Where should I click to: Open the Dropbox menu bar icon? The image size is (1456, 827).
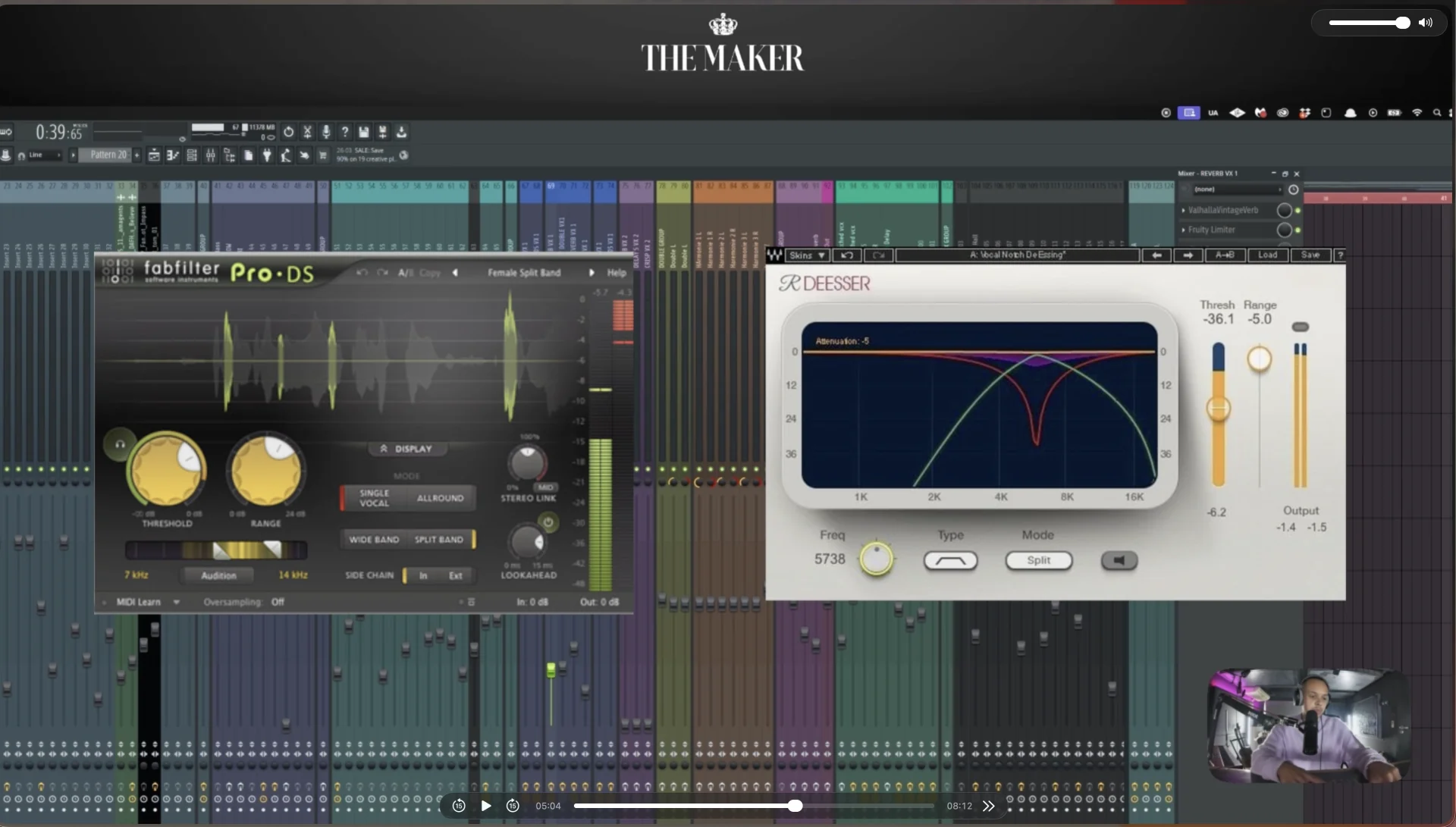1304,113
